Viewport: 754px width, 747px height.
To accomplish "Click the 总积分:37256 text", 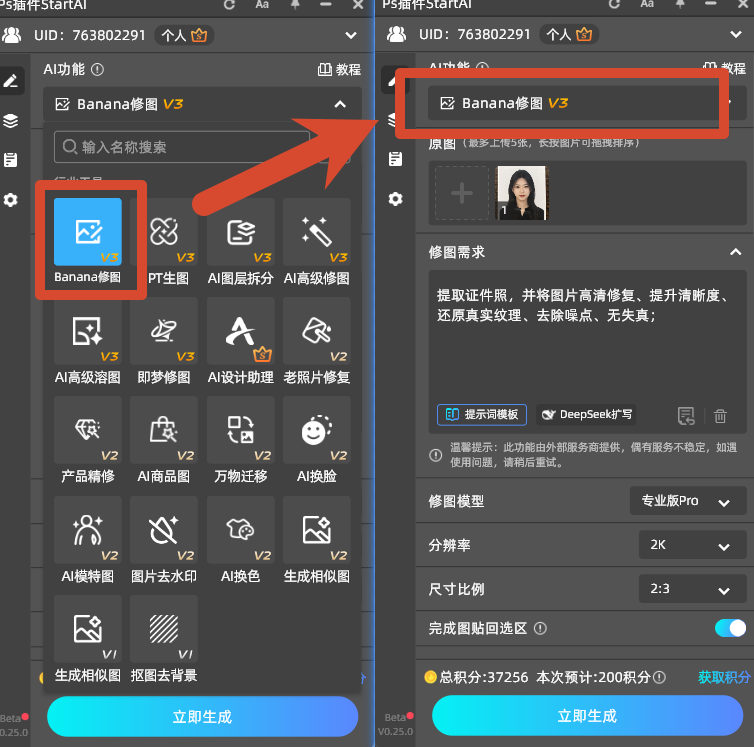I will pos(483,677).
